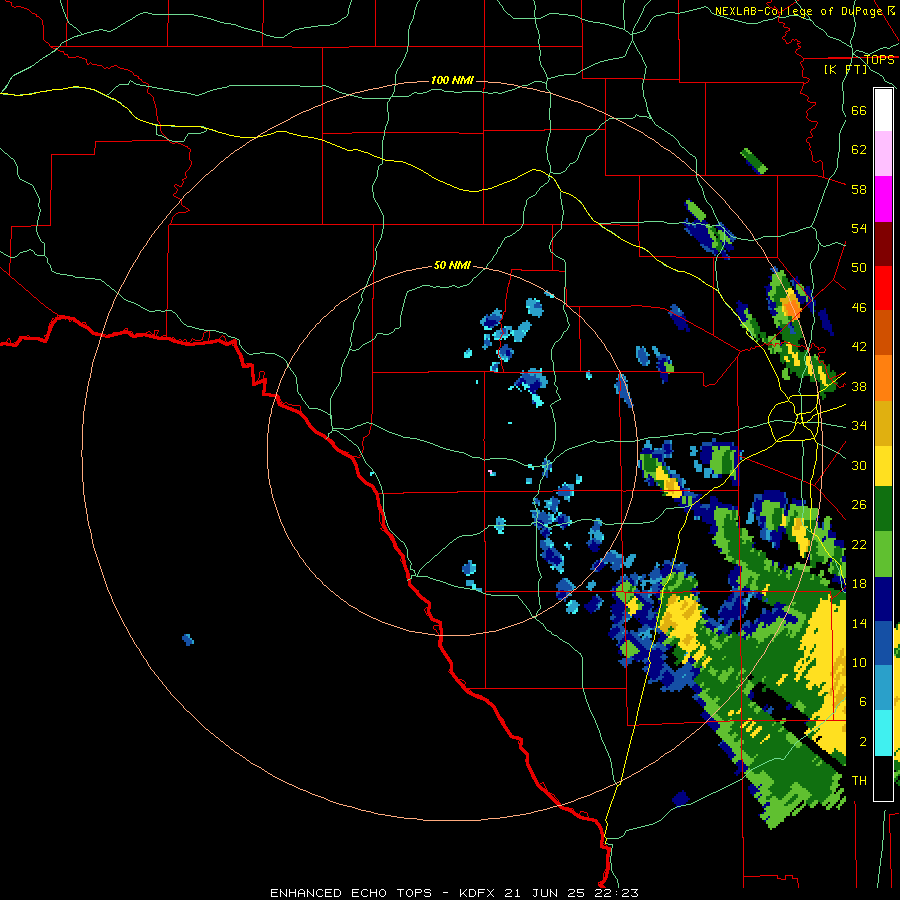Click the black TH swatch in legend

(883, 778)
